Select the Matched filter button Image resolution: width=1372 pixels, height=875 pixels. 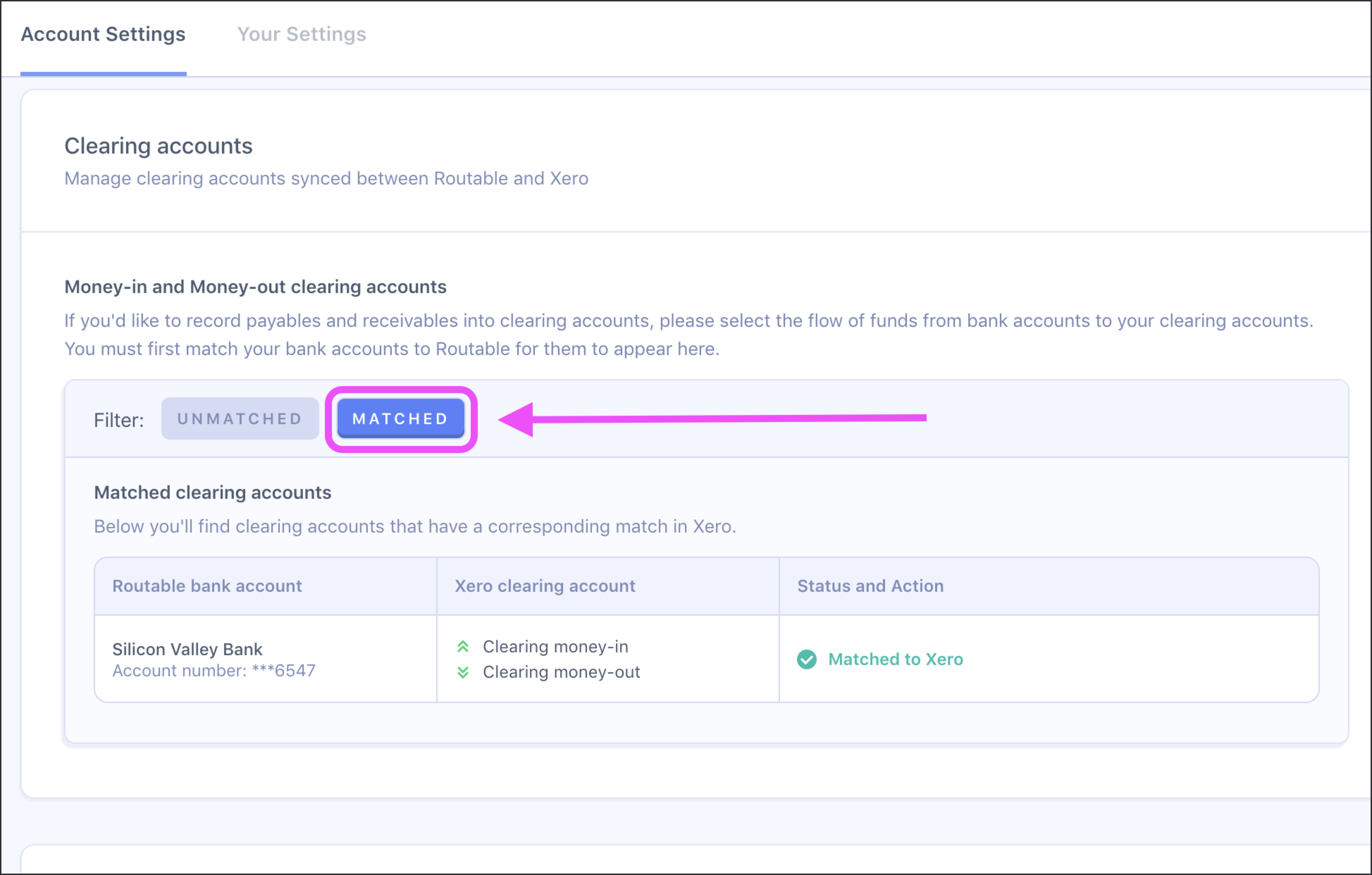coord(401,419)
